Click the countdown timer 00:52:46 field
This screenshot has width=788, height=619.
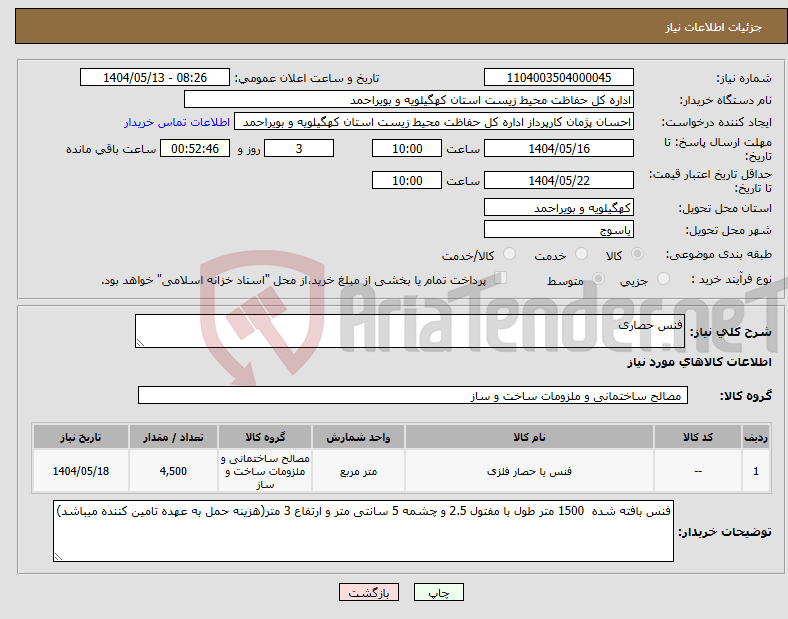195,148
